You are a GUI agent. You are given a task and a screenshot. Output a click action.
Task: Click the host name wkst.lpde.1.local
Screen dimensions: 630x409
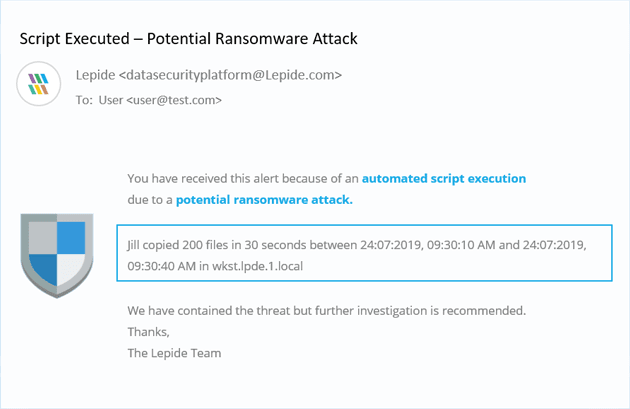pyautogui.click(x=258, y=266)
